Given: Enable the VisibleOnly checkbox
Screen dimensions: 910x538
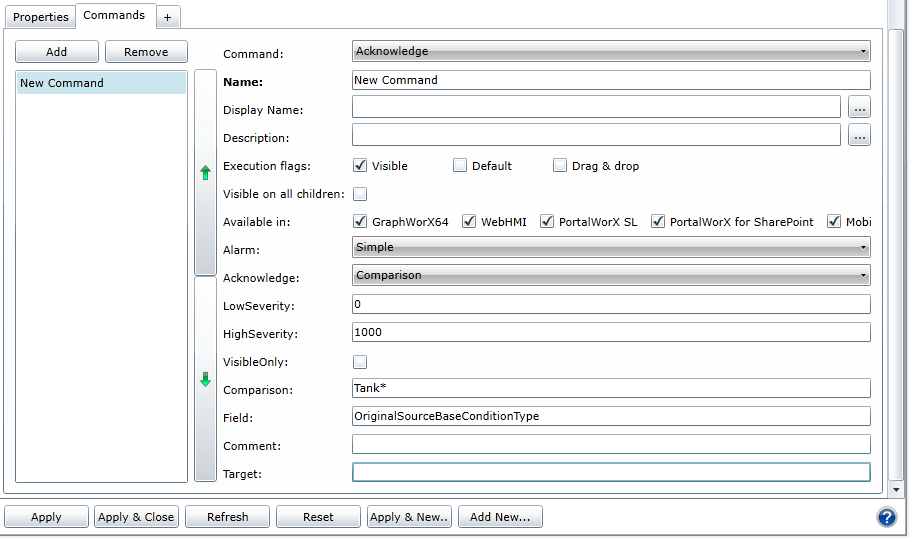Looking at the screenshot, I should click(360, 362).
